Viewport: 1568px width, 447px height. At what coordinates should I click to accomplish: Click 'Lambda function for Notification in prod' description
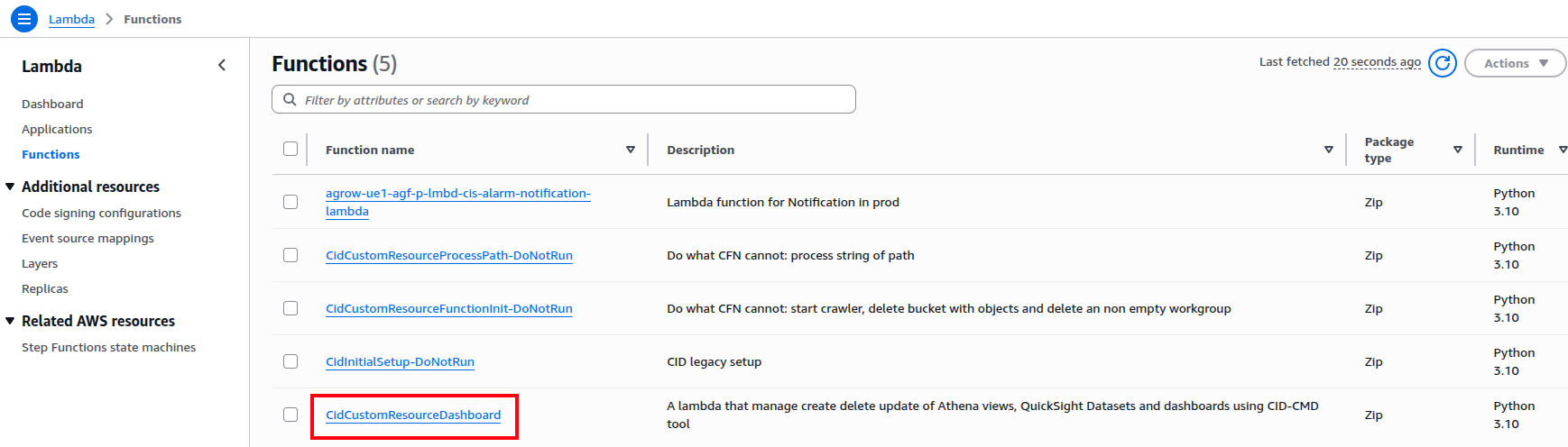coord(783,202)
